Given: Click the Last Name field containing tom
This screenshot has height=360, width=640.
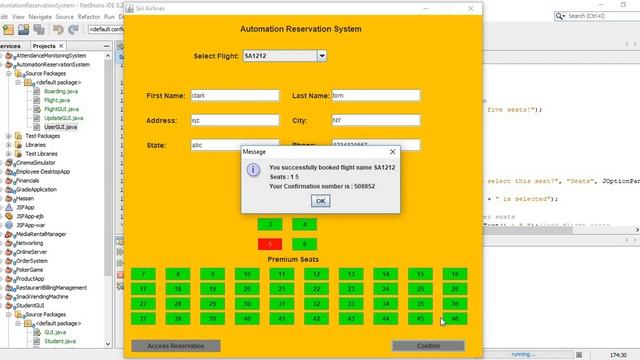Looking at the screenshot, I should [x=376, y=96].
